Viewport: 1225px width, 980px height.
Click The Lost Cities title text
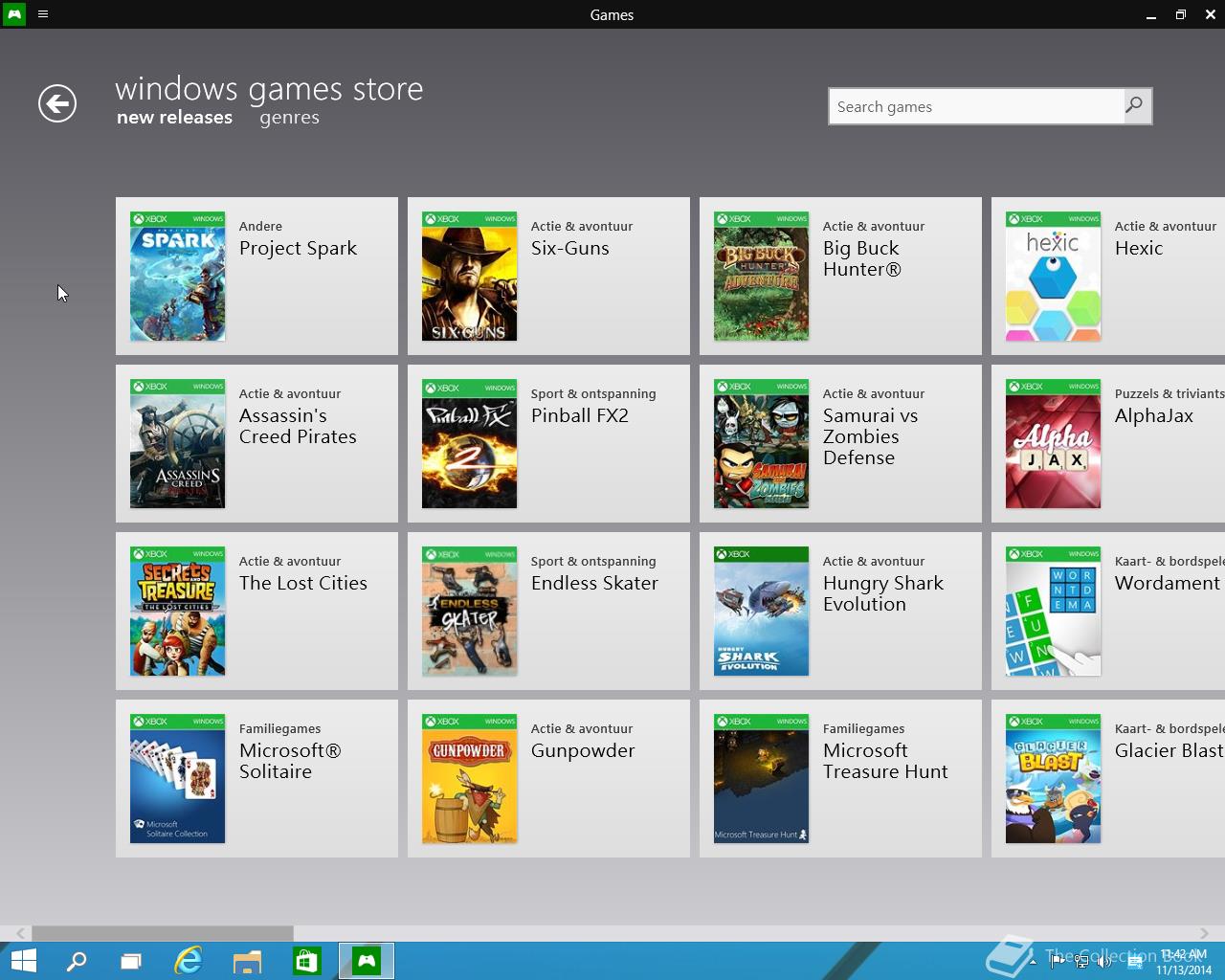coord(303,584)
